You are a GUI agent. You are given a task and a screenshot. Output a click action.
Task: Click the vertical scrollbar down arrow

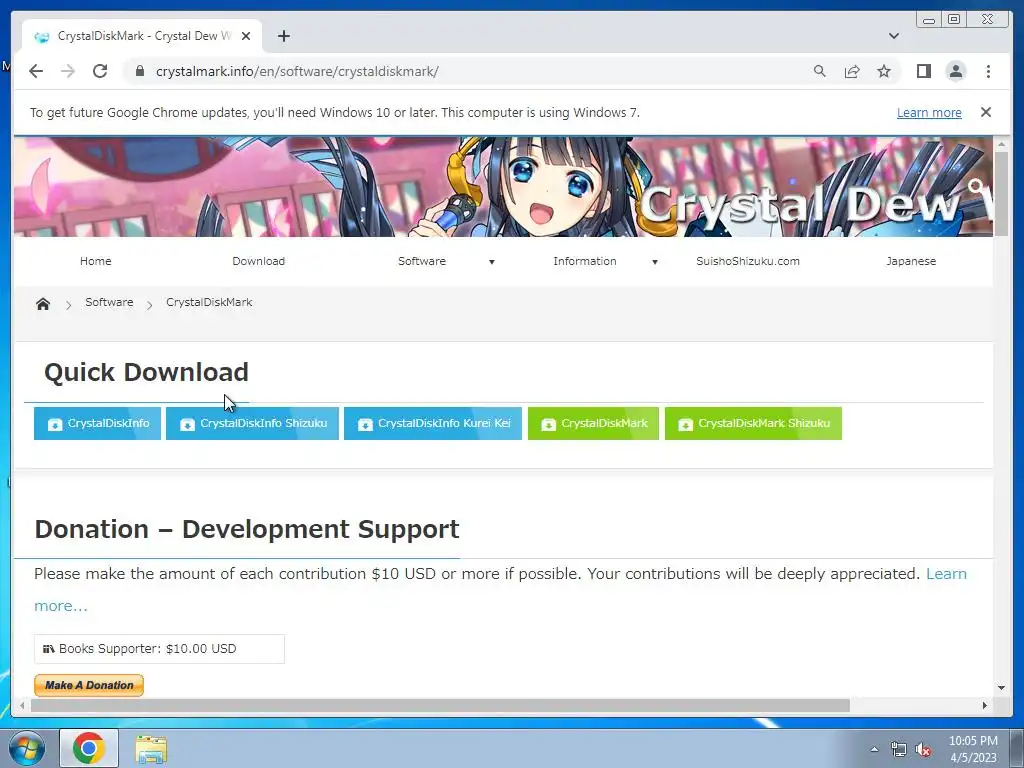tap(1001, 687)
